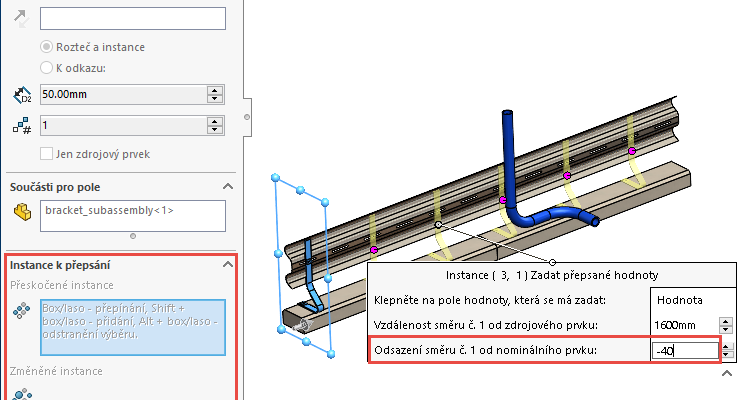Increase the instance count

(x=215, y=122)
